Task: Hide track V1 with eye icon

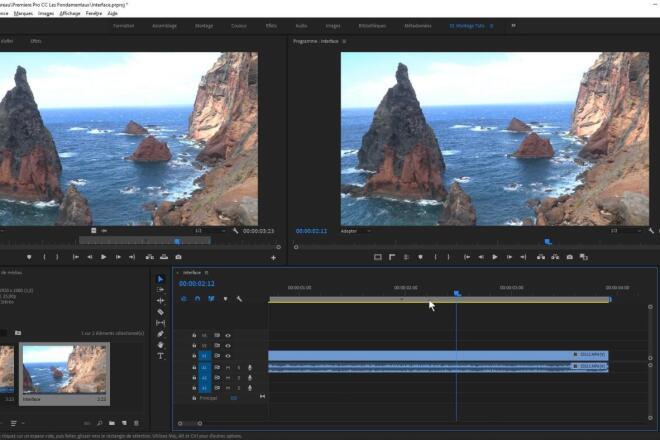Action: pyautogui.click(x=228, y=356)
